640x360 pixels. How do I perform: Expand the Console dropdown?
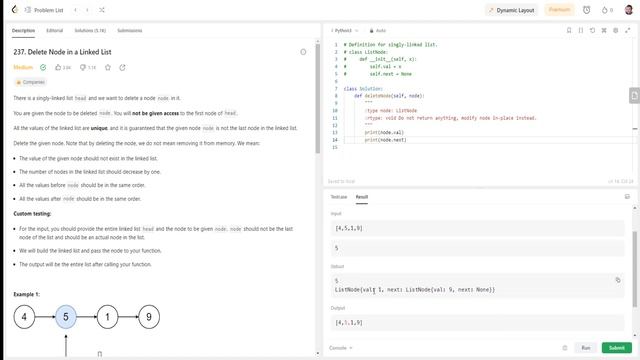341,348
